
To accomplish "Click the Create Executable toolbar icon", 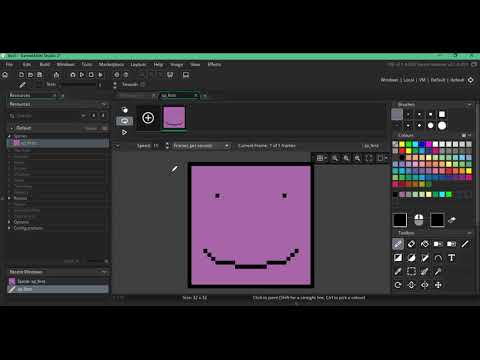I will pyautogui.click(x=56, y=75).
